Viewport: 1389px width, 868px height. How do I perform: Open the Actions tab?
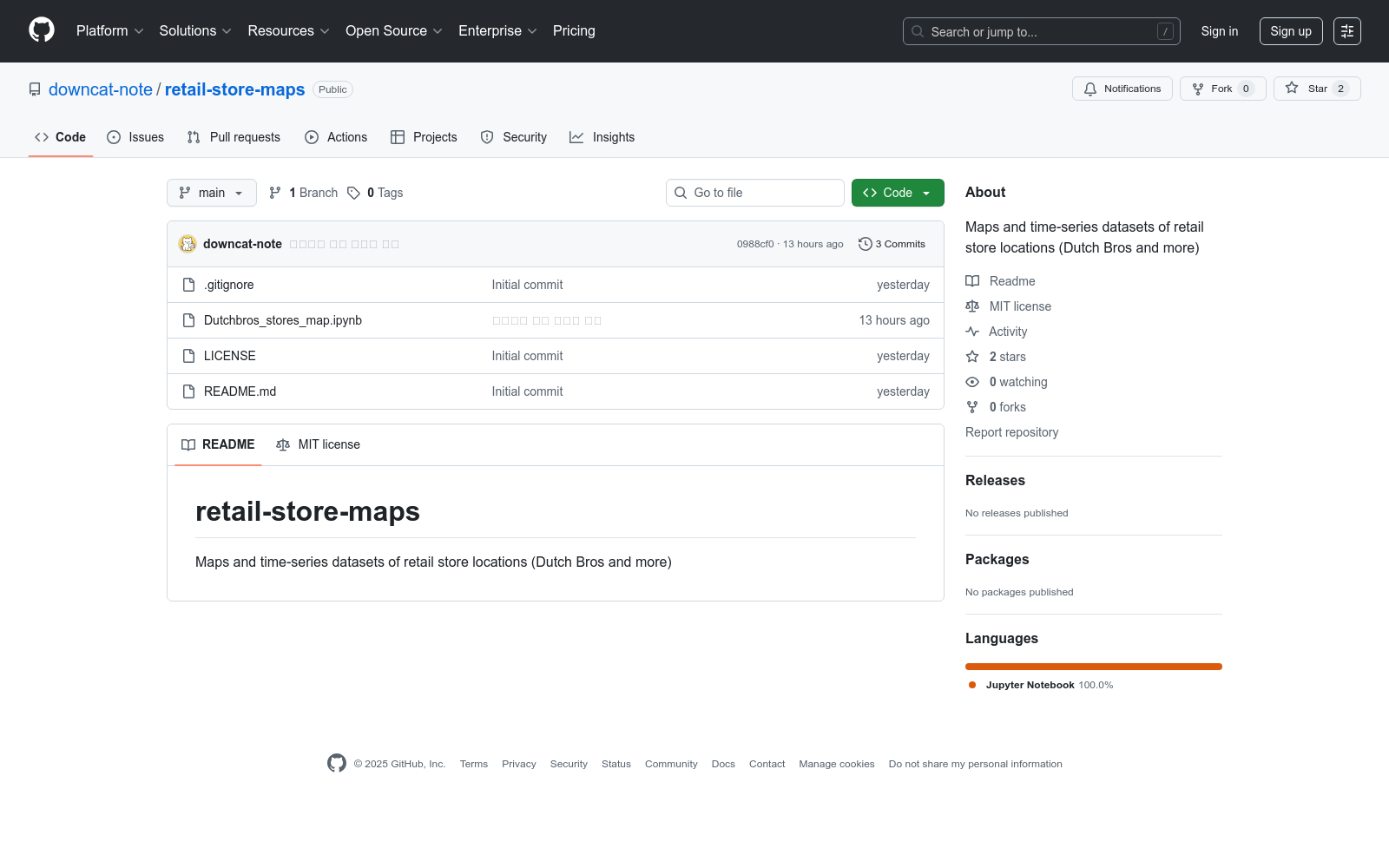(x=336, y=137)
